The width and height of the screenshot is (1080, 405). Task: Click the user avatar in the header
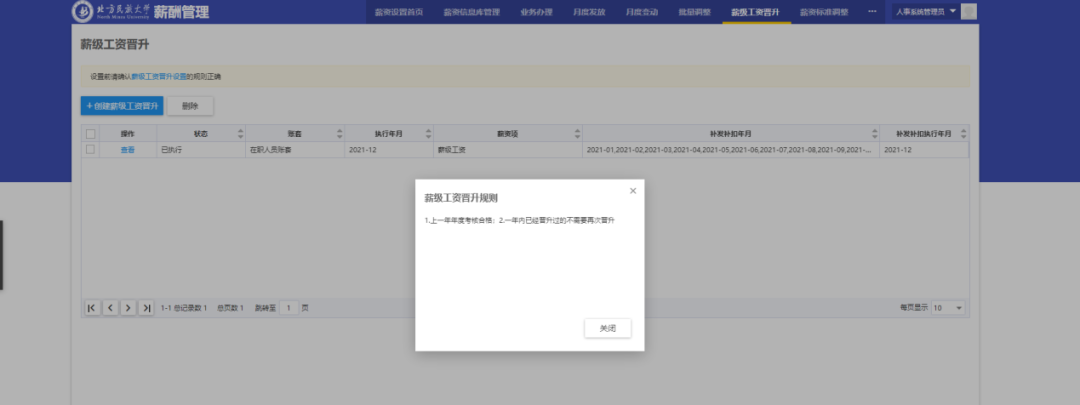point(968,11)
